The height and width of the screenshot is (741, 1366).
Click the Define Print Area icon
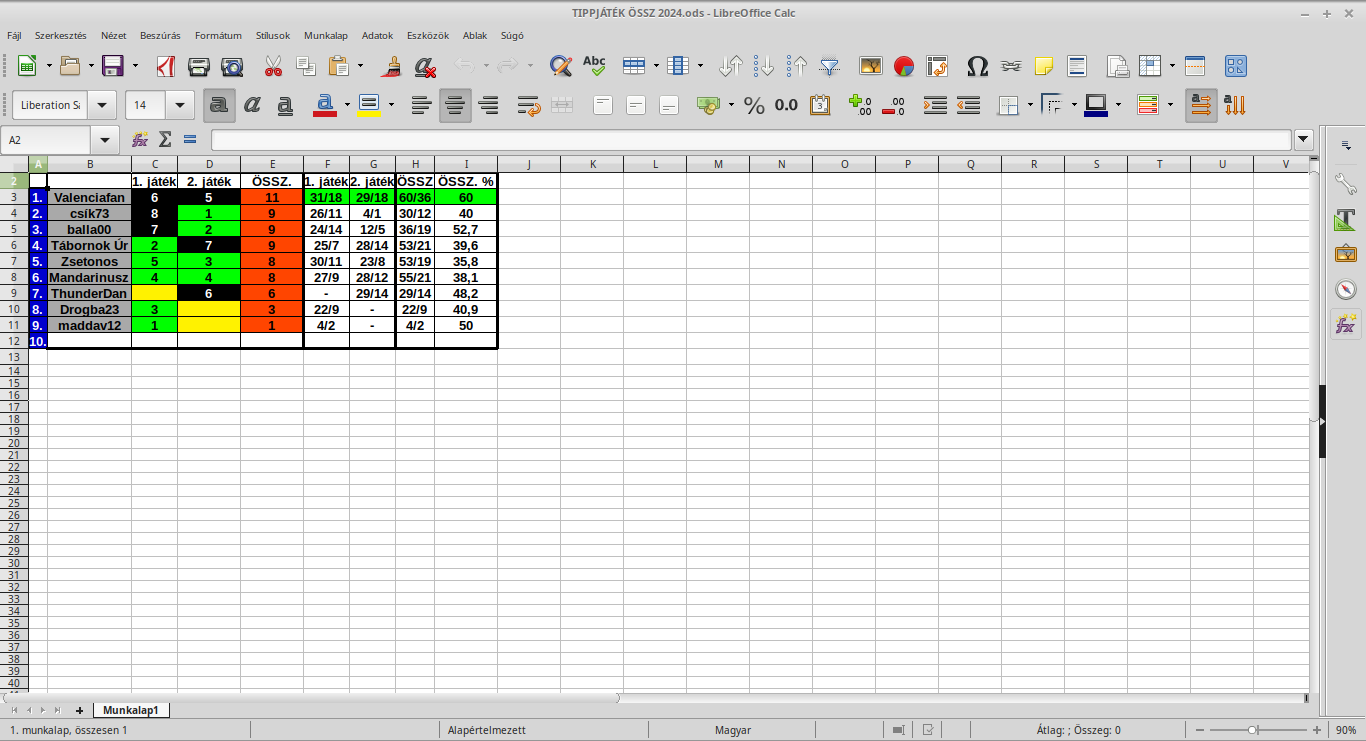1118,66
